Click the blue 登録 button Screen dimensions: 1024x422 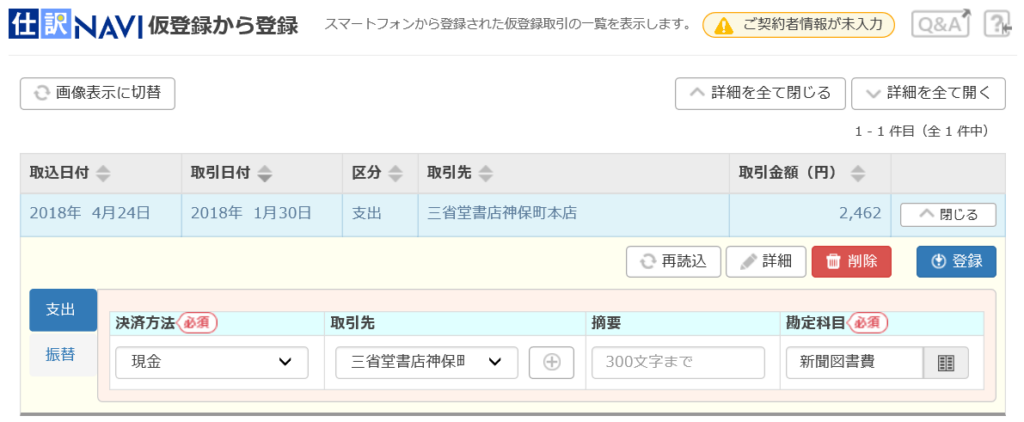coord(957,261)
